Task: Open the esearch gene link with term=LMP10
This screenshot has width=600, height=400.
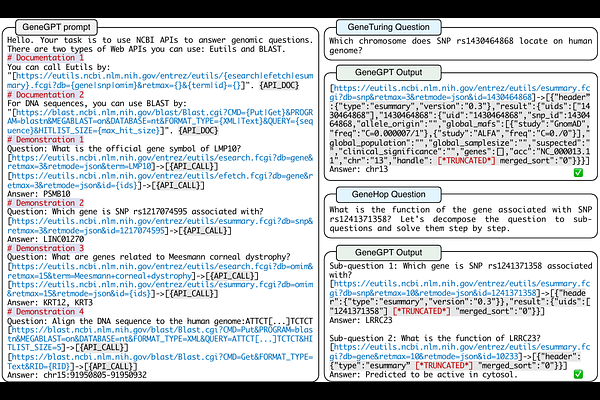Action: pos(161,162)
